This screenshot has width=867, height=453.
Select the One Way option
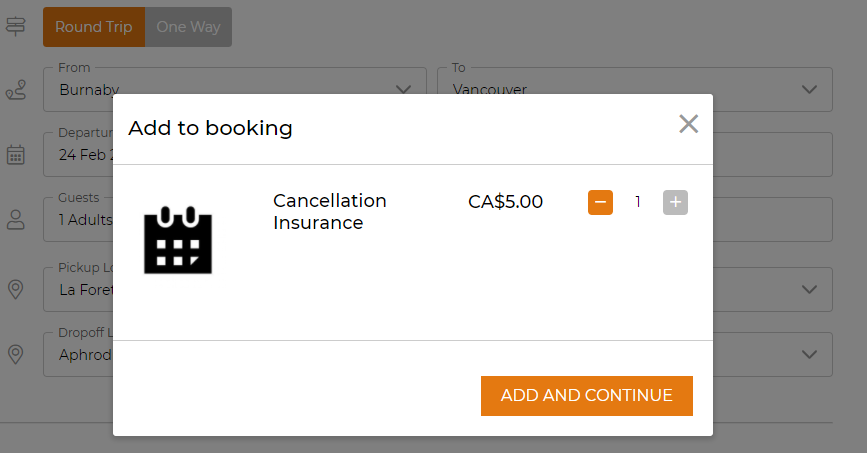(189, 27)
